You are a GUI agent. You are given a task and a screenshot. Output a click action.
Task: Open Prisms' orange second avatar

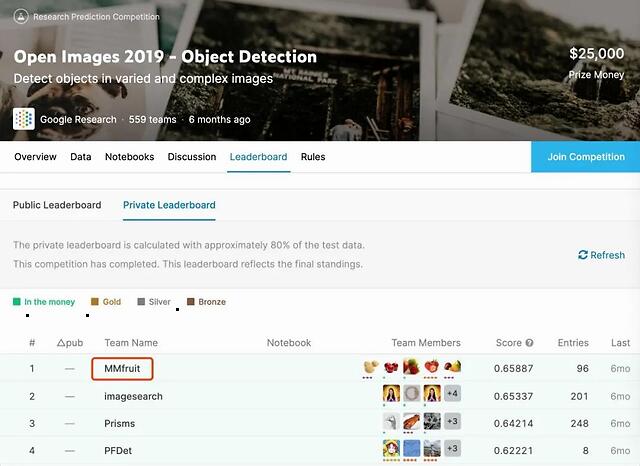[411, 421]
